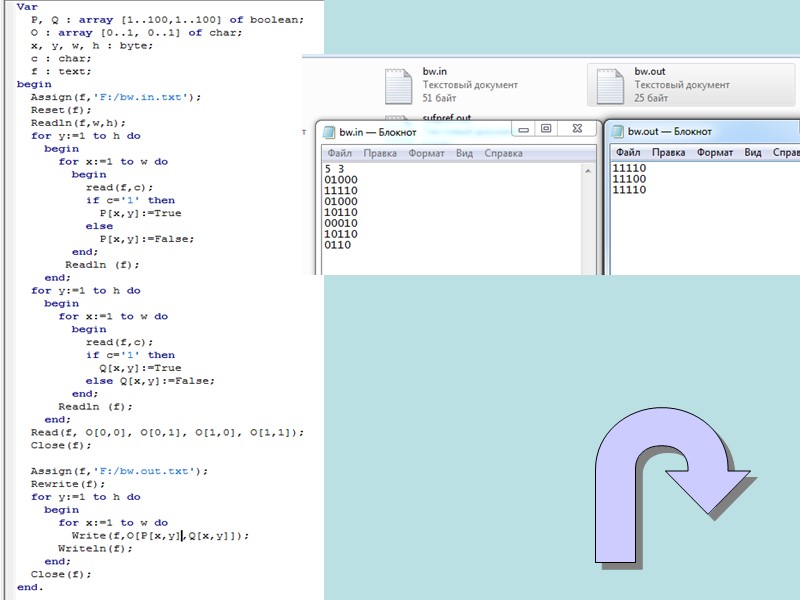Click the Notepad icon in bw.in title bar
This screenshot has height=600, width=800.
pos(330,132)
